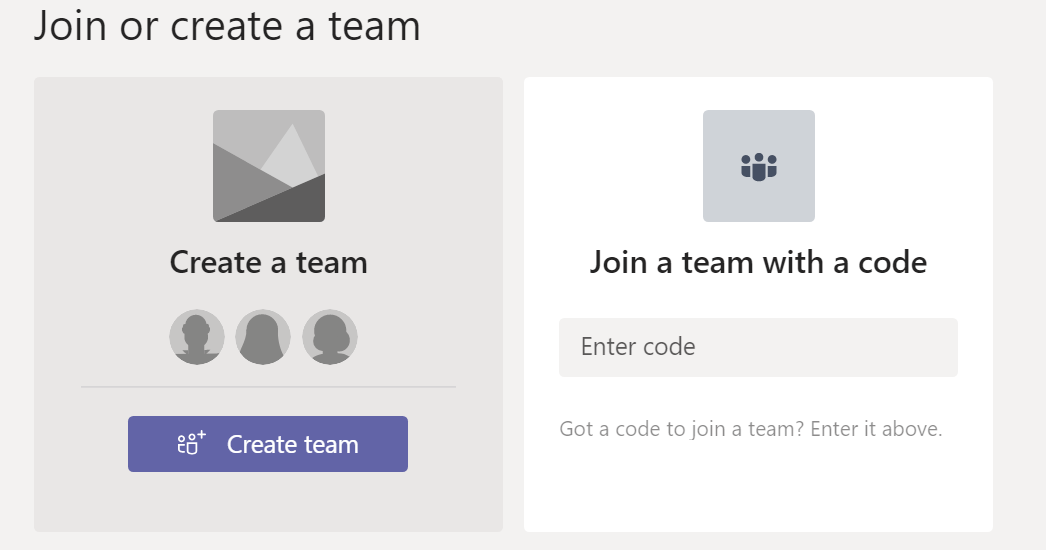The image size is (1047, 550).
Task: Click the add-team icon inside Create team button
Action: (192, 444)
